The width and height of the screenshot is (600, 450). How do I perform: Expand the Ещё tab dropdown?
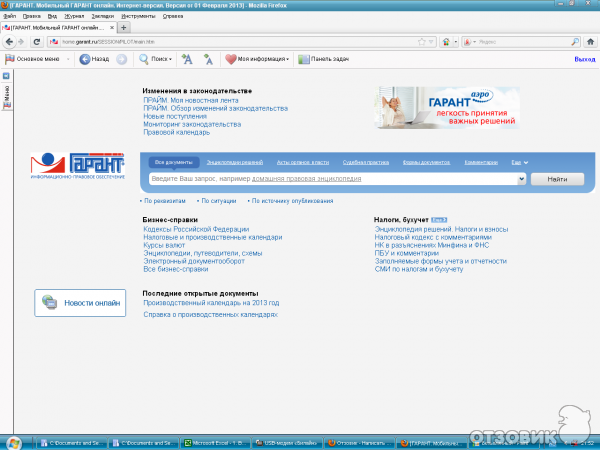coord(520,162)
